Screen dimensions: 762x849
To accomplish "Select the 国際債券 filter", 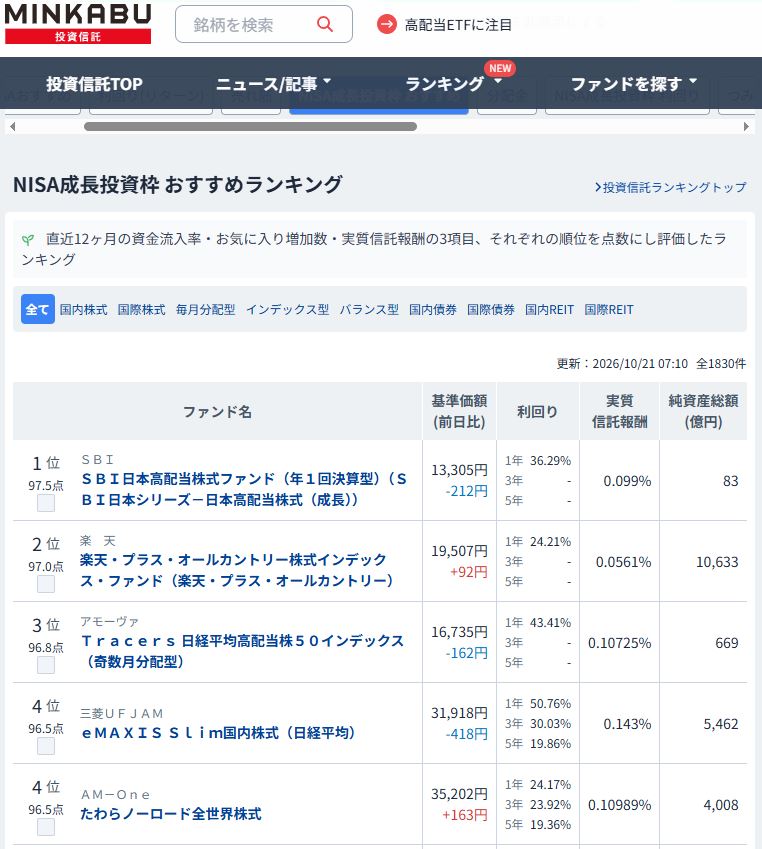I will click(x=491, y=310).
